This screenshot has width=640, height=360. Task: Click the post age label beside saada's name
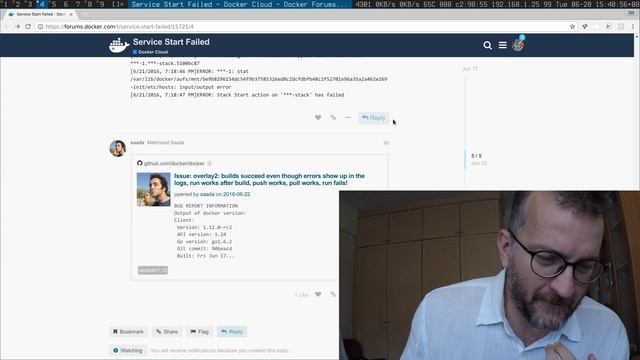(386, 143)
